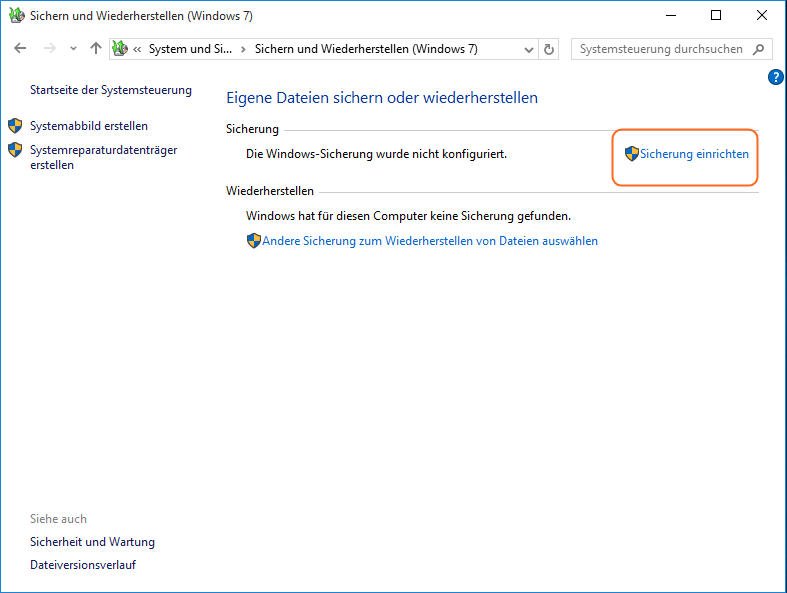787x593 pixels.
Task: Click the System und Si... breadcrumb segment
Action: click(x=190, y=49)
